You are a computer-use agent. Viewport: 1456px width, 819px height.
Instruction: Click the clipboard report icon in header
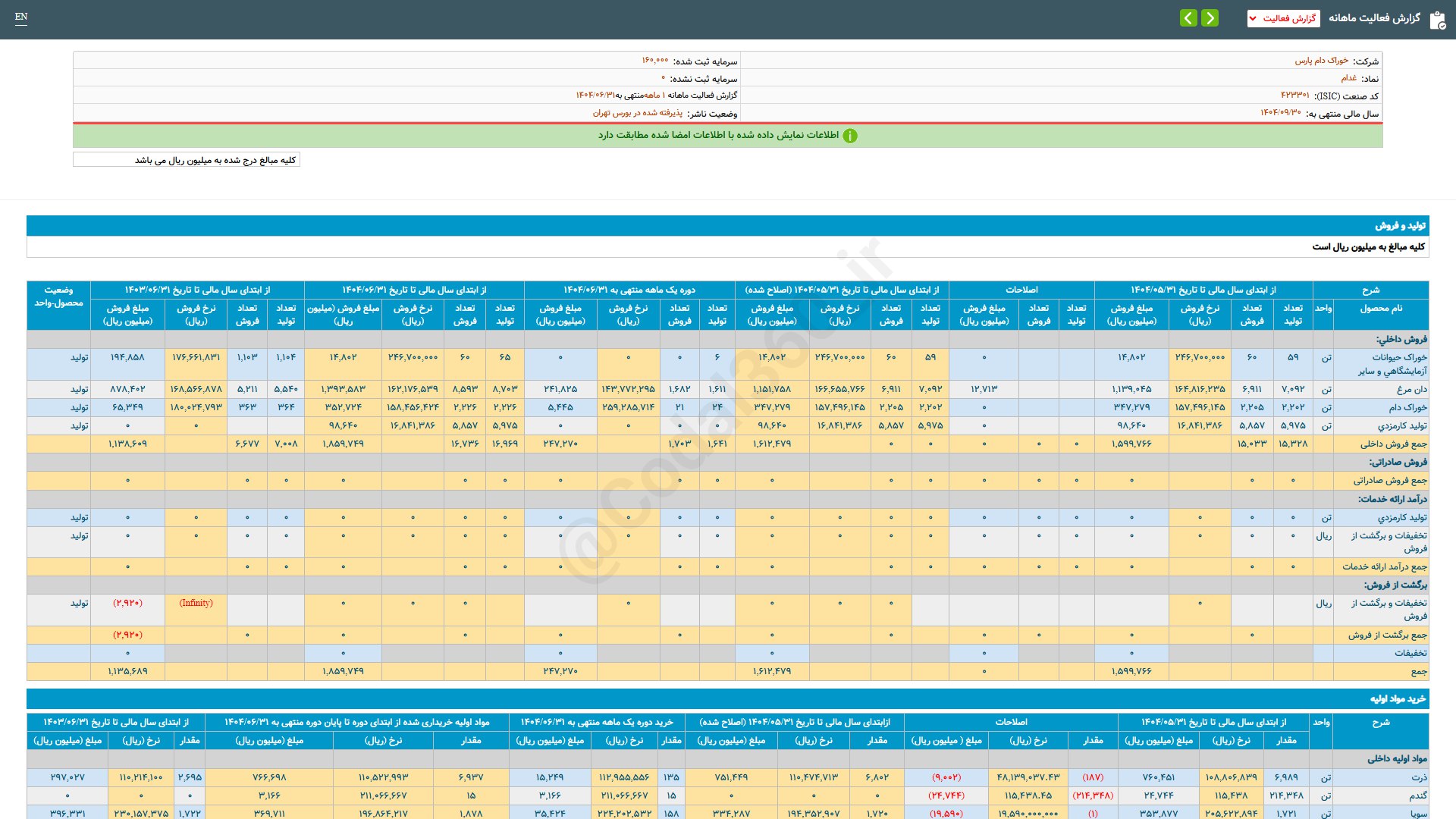tap(1437, 20)
